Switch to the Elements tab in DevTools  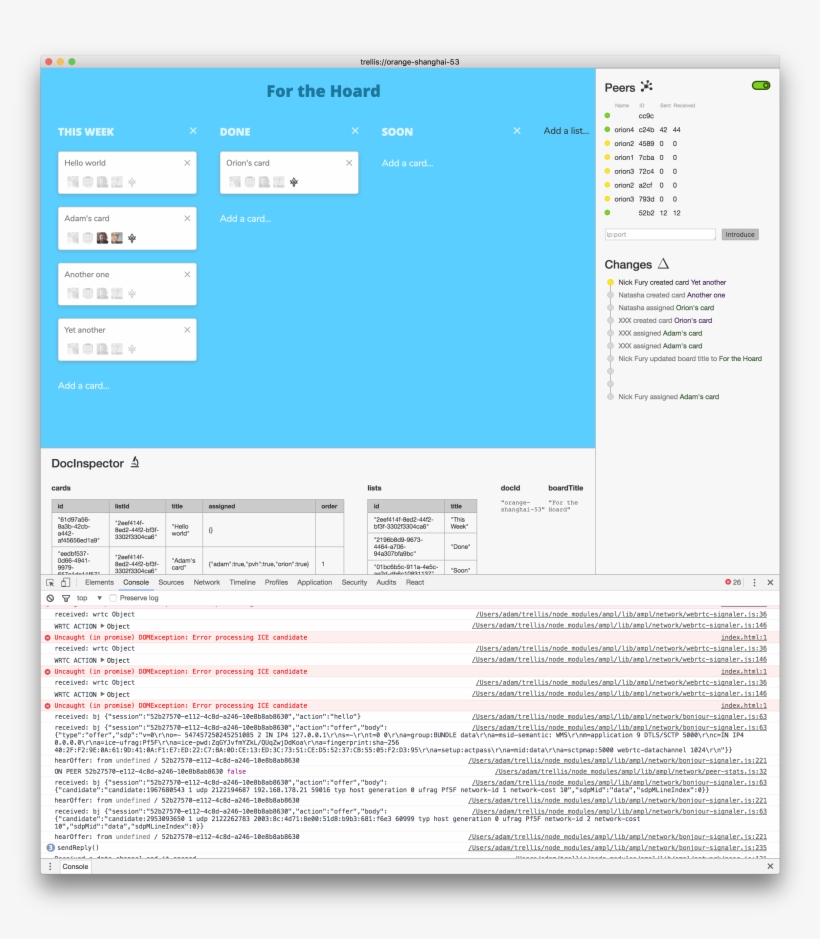coord(99,581)
